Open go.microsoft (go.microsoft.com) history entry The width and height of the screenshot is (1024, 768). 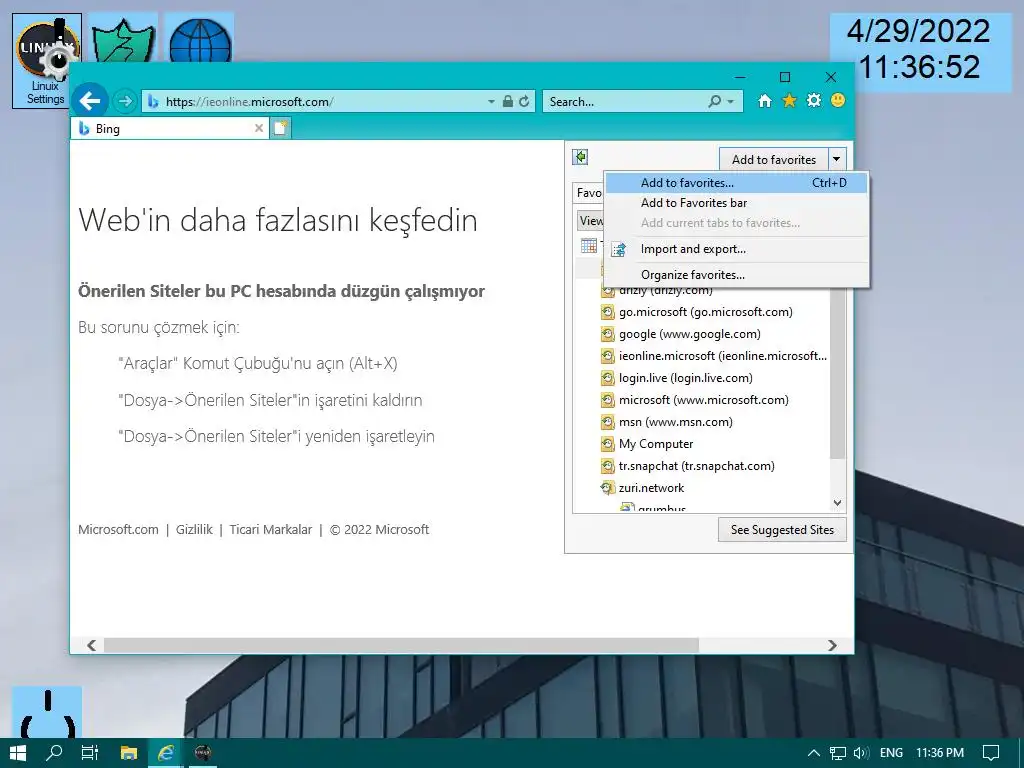pyautogui.click(x=697, y=312)
